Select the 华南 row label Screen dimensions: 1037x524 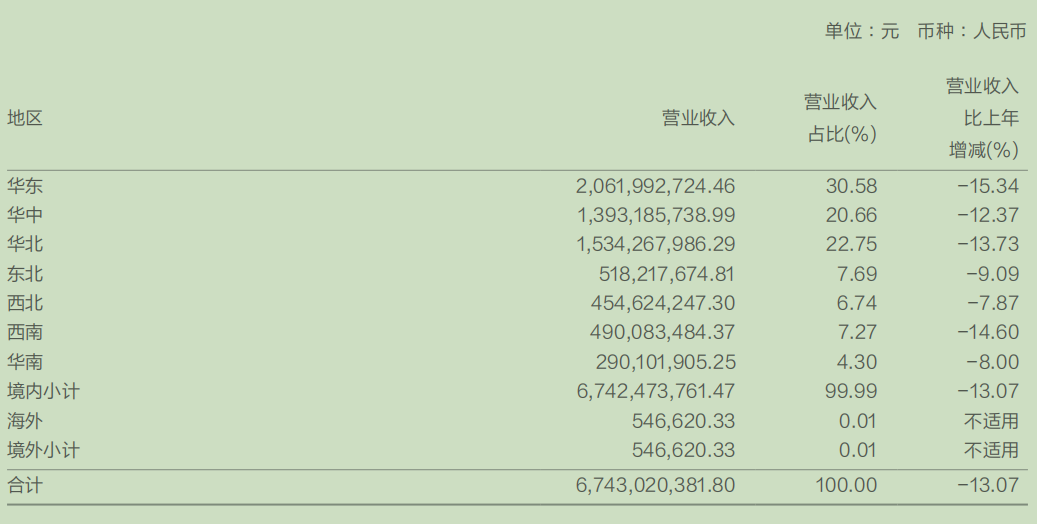point(25,362)
